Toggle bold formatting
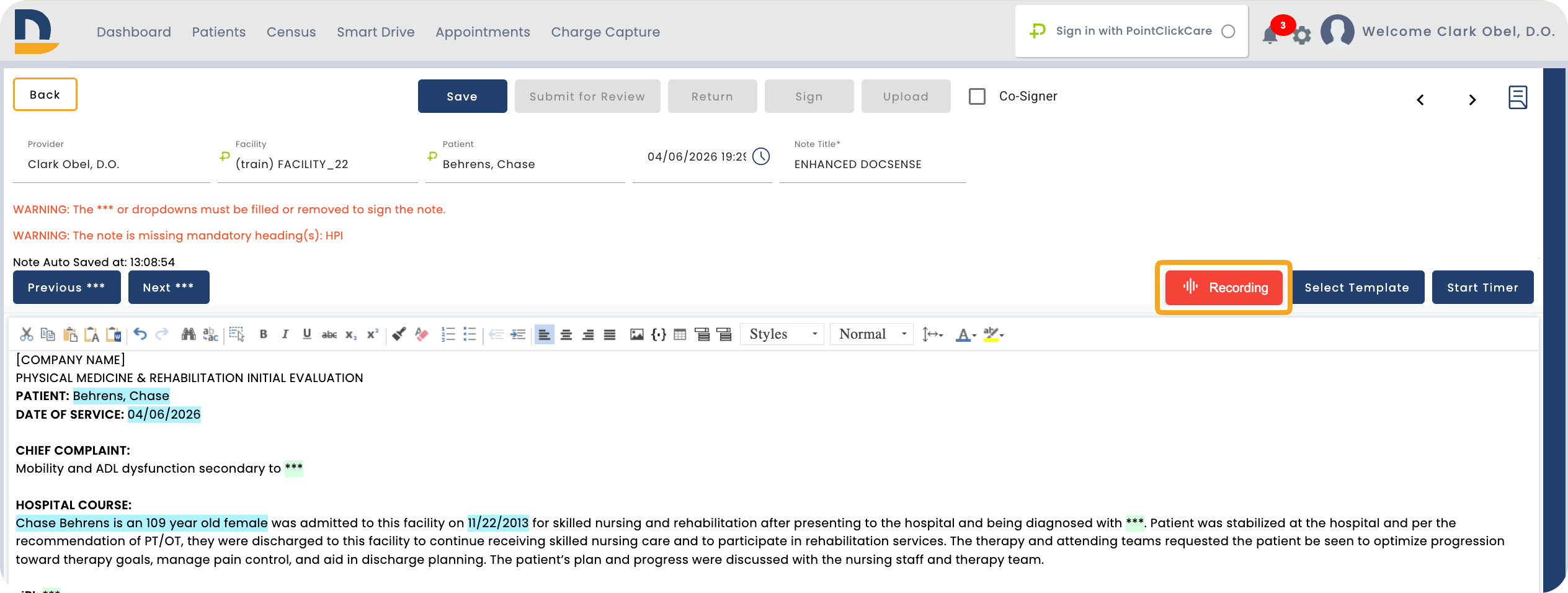The width and height of the screenshot is (1568, 593). tap(264, 334)
